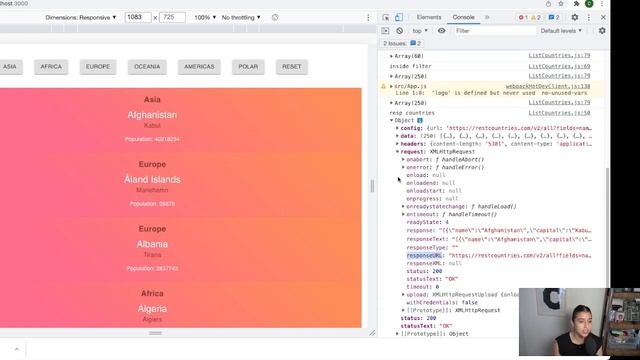Click the Algeria country name
This screenshot has width=640, height=360.
tap(152, 309)
